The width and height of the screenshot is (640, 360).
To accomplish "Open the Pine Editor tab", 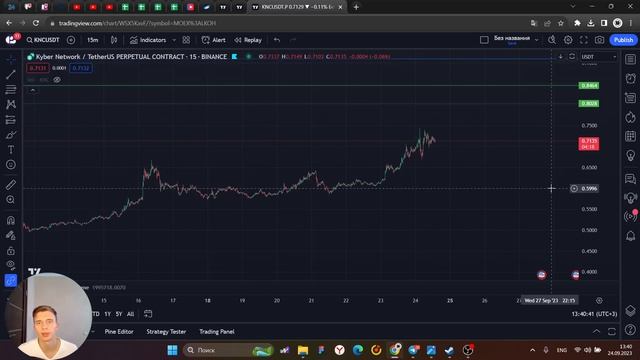I will (x=119, y=332).
